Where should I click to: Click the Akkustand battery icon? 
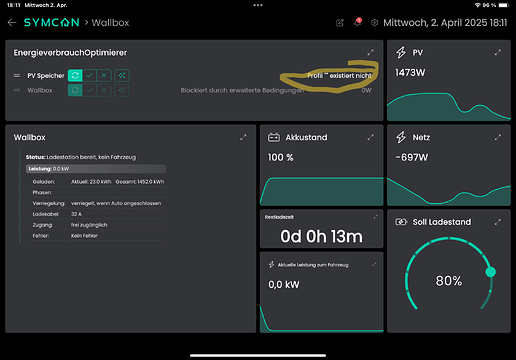274,137
